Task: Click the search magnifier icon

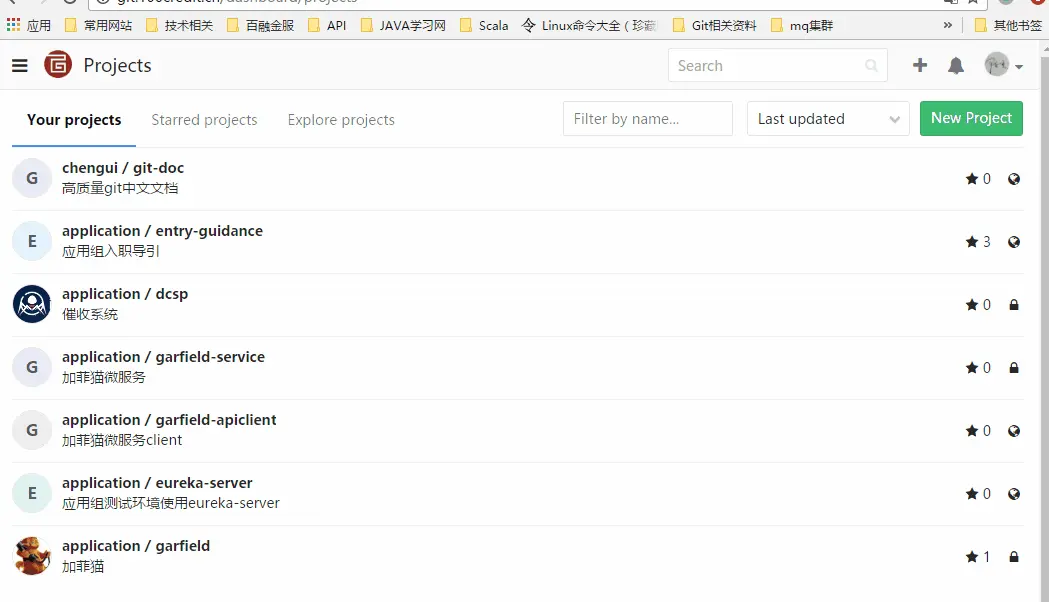Action: [871, 66]
